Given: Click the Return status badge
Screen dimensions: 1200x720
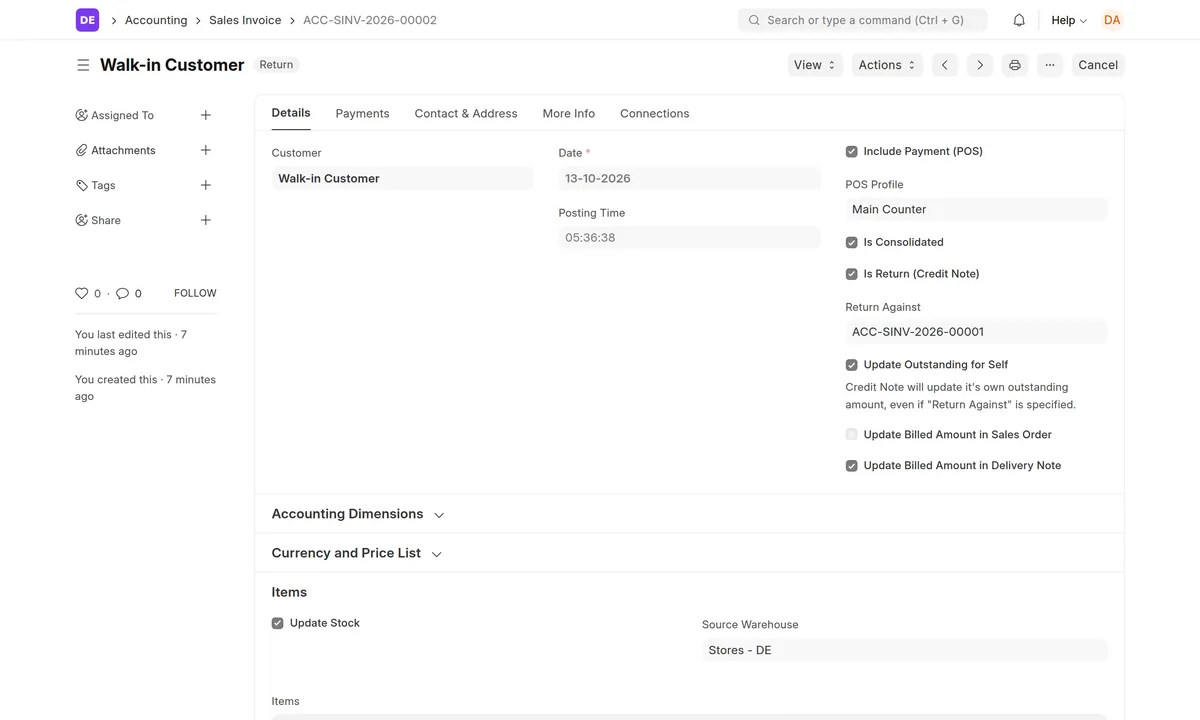Looking at the screenshot, I should pos(276,65).
